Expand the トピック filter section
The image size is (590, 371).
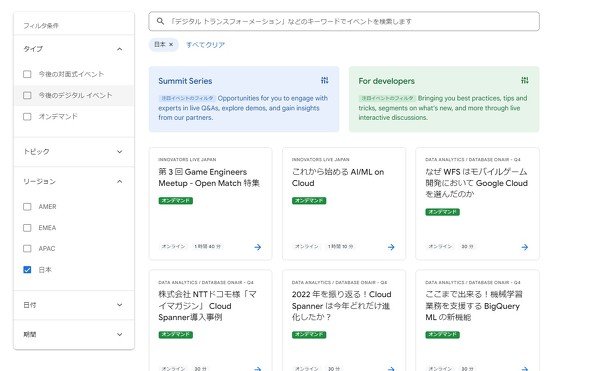(119, 152)
